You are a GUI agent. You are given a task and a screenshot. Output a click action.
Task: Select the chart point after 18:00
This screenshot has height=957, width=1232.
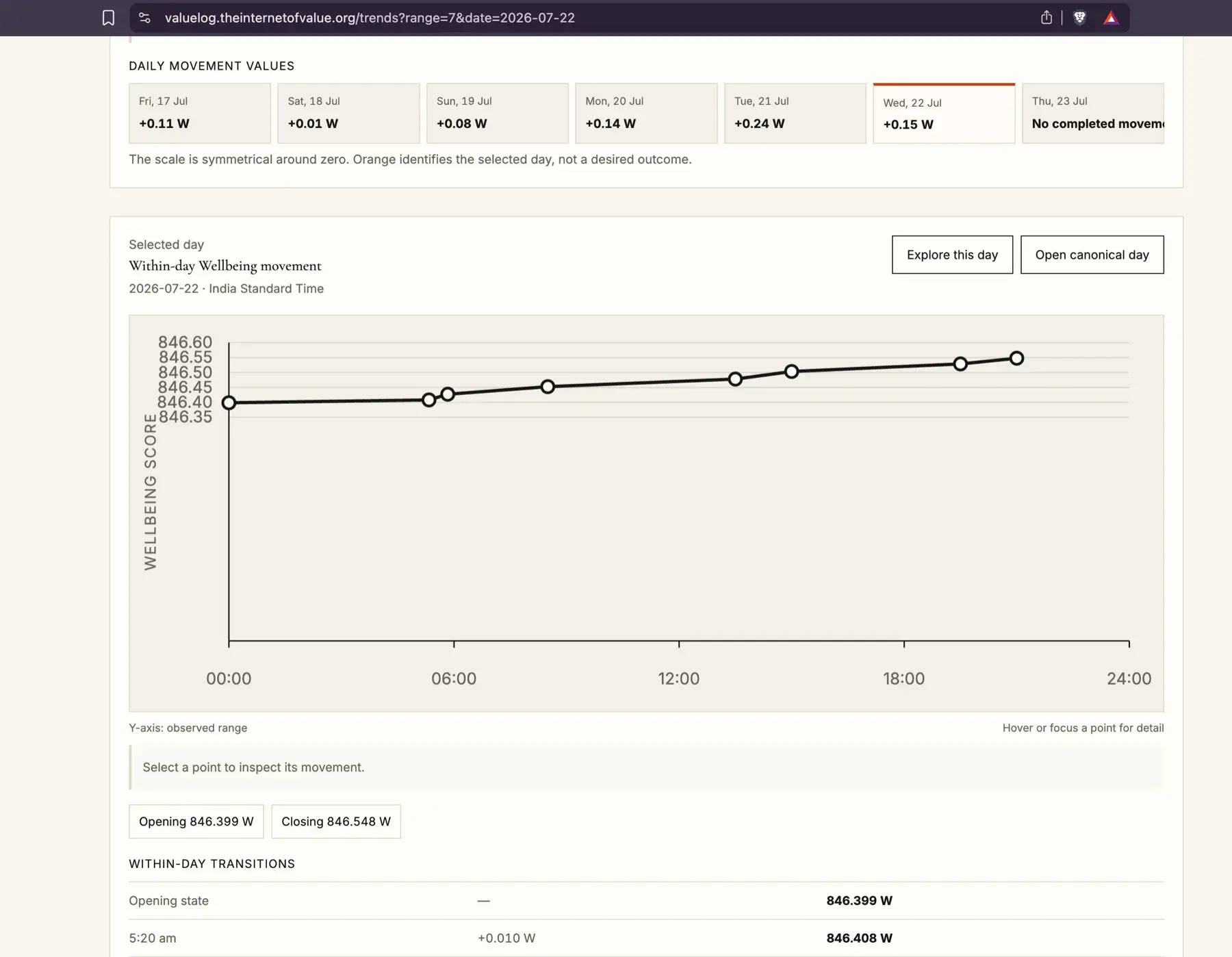pyautogui.click(x=960, y=364)
